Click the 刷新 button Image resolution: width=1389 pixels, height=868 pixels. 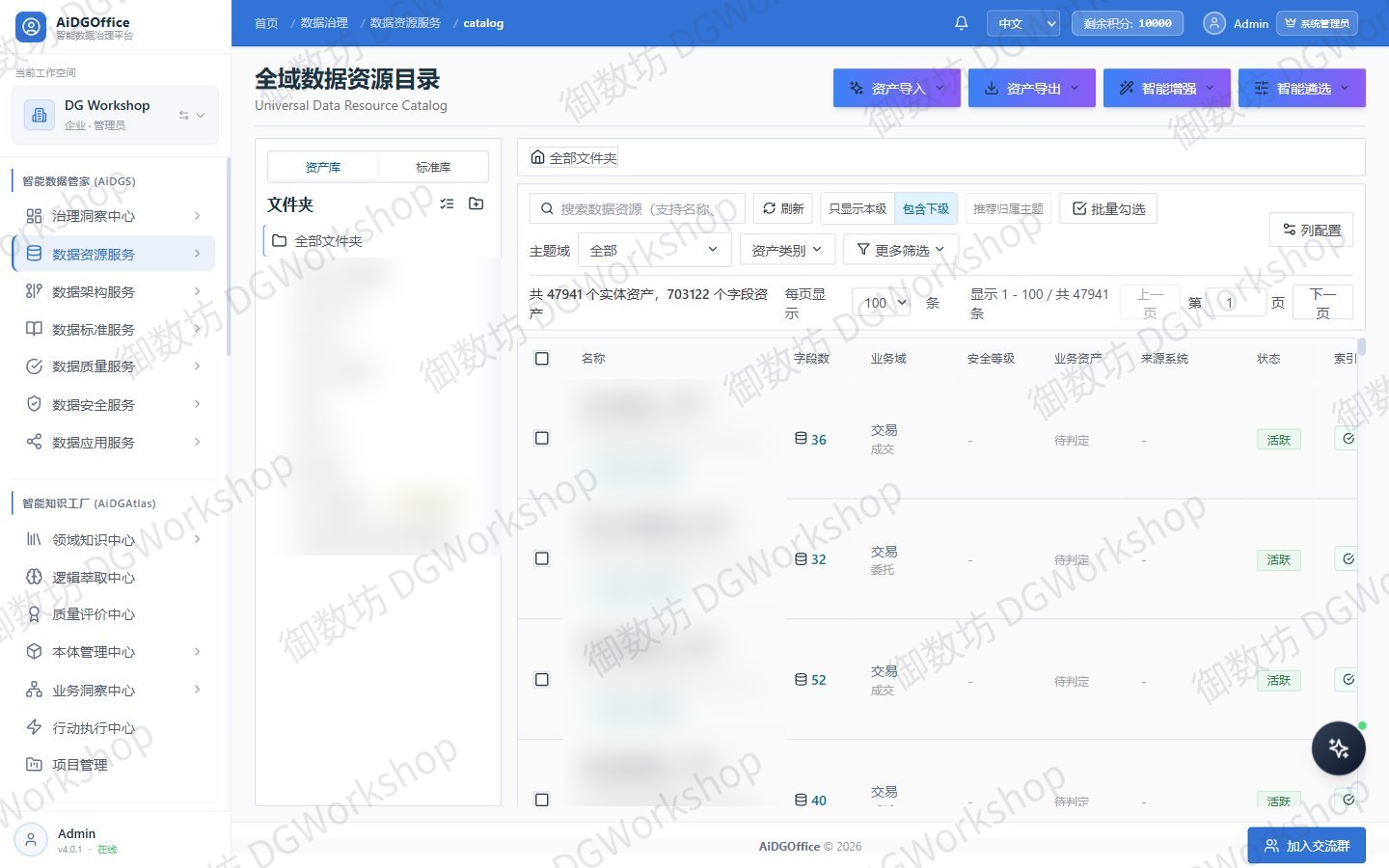pyautogui.click(x=782, y=208)
